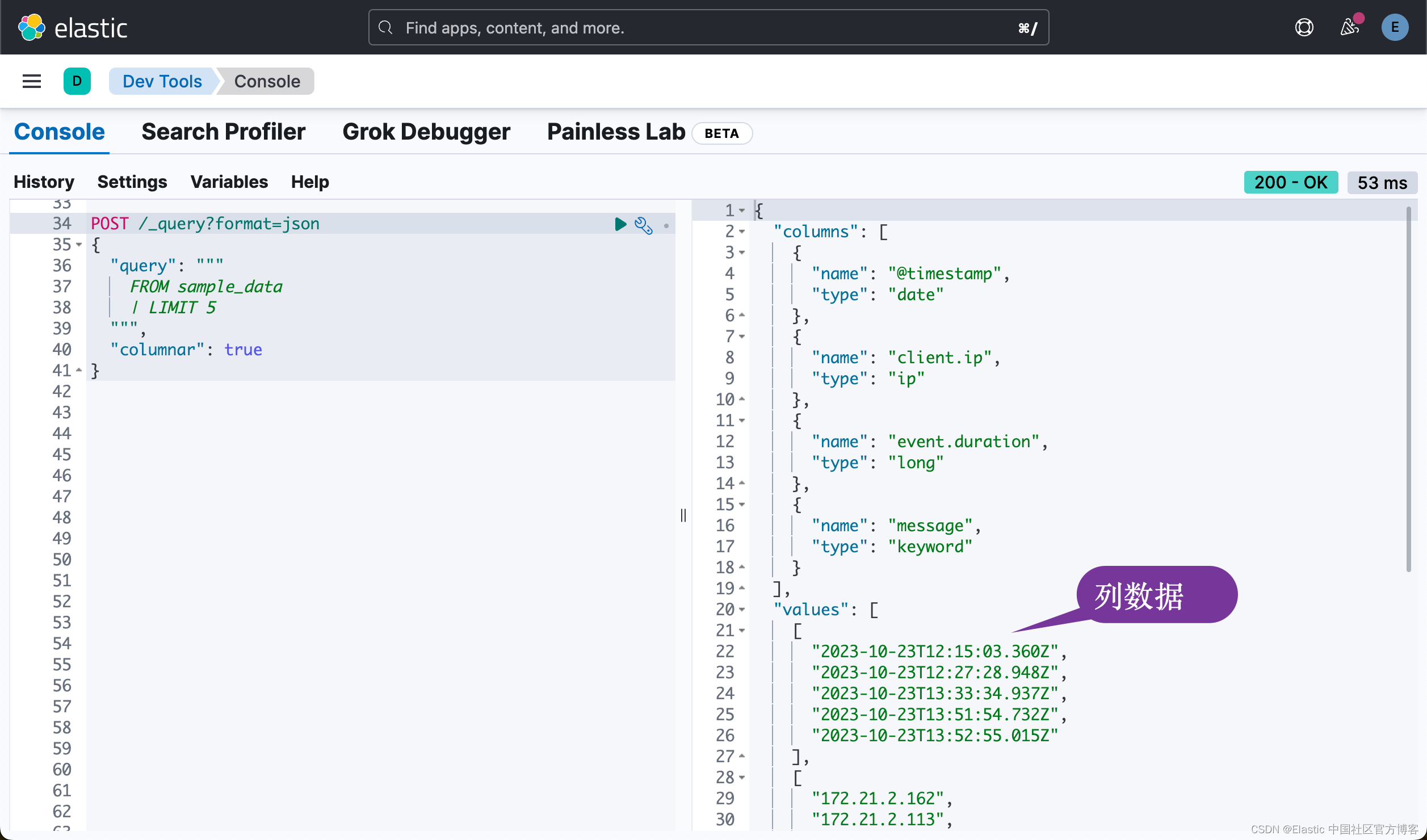Screen dimensions: 1427x840
Task: Run the request with play icon
Action: click(x=620, y=224)
